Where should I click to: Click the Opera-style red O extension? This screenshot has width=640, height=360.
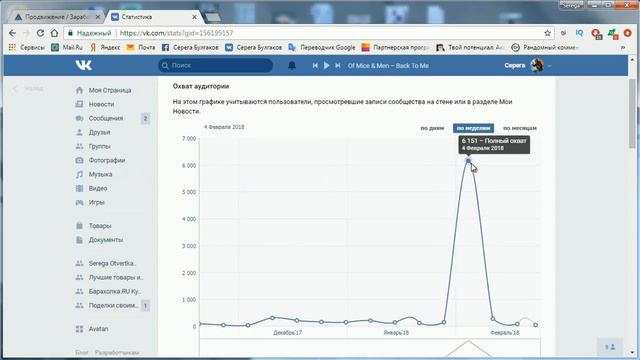(x=628, y=33)
